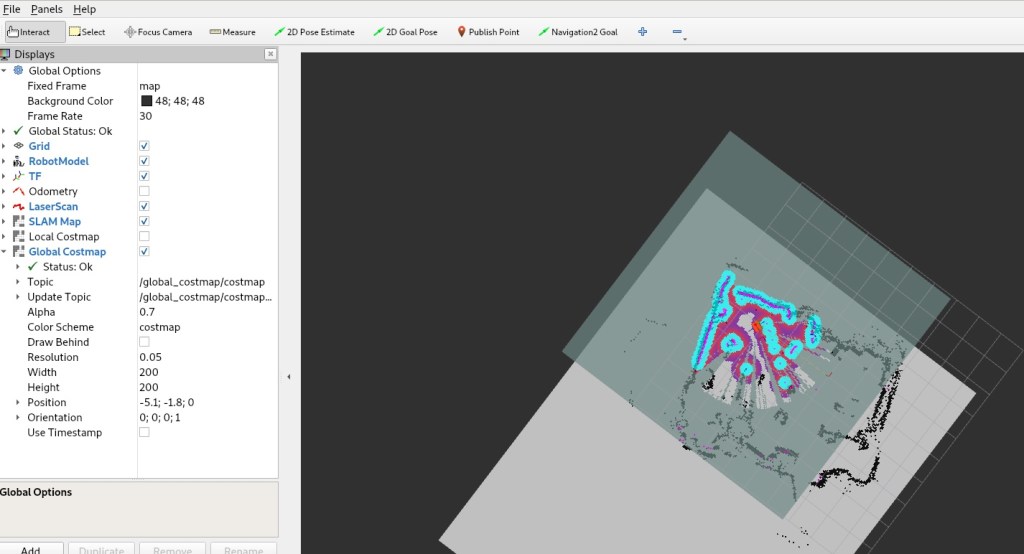This screenshot has width=1024, height=554.
Task: Open the Panels menu
Action: (46, 9)
